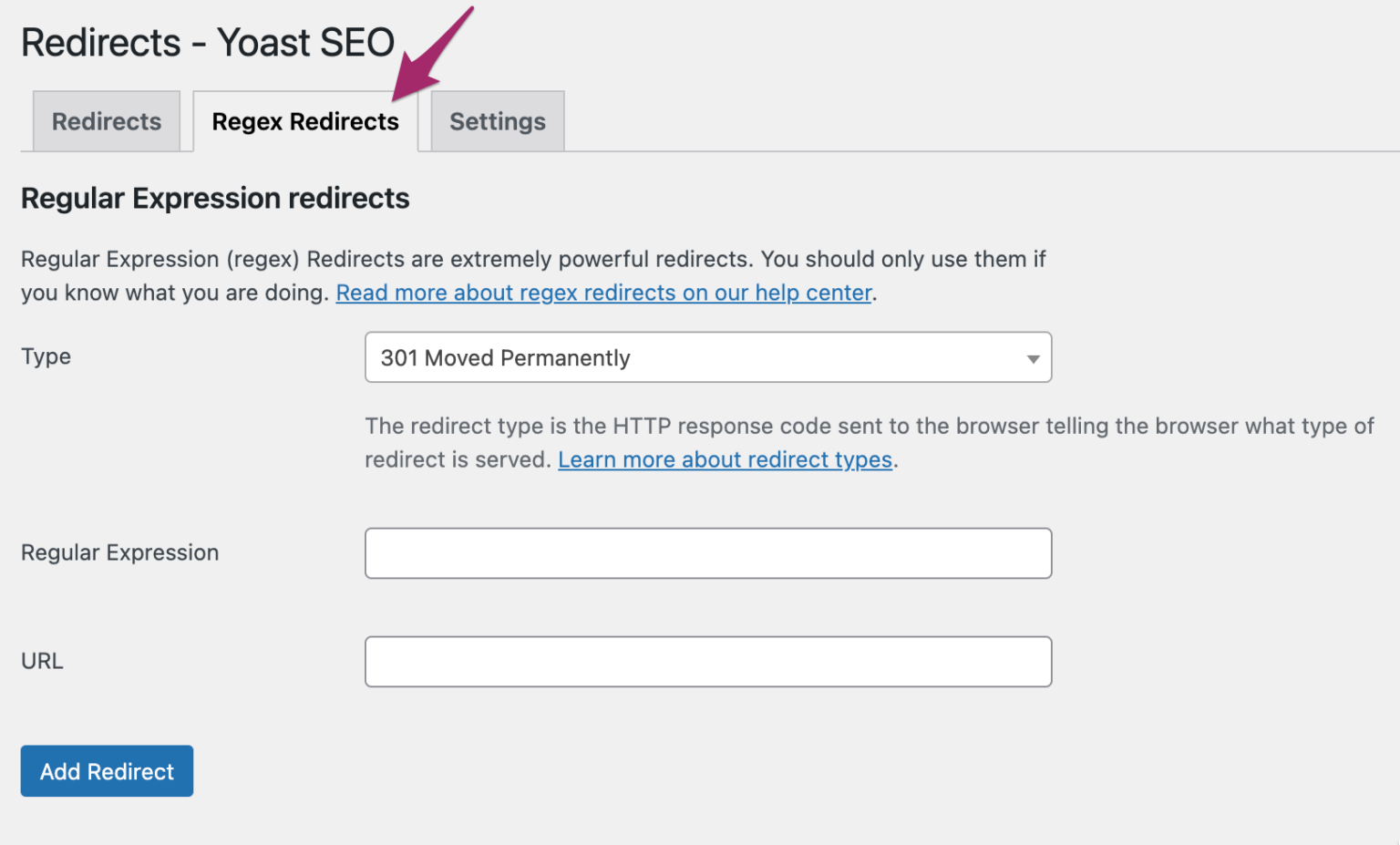Image resolution: width=1400 pixels, height=845 pixels.
Task: Place cursor in the destination URL box
Action: pyautogui.click(x=708, y=661)
